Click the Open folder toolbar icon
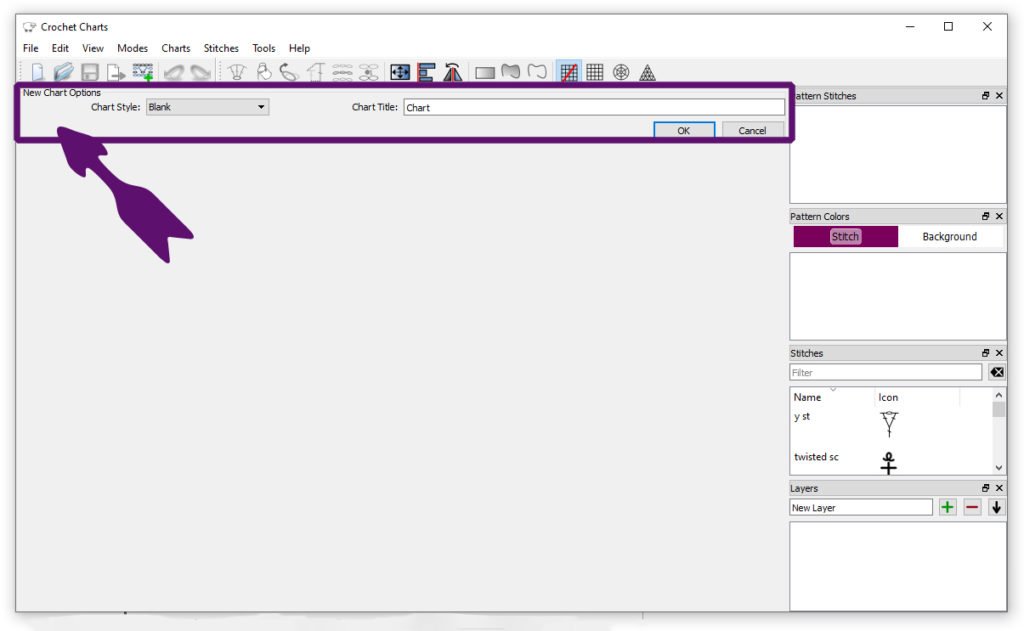The width and height of the screenshot is (1024, 631). (x=63, y=72)
